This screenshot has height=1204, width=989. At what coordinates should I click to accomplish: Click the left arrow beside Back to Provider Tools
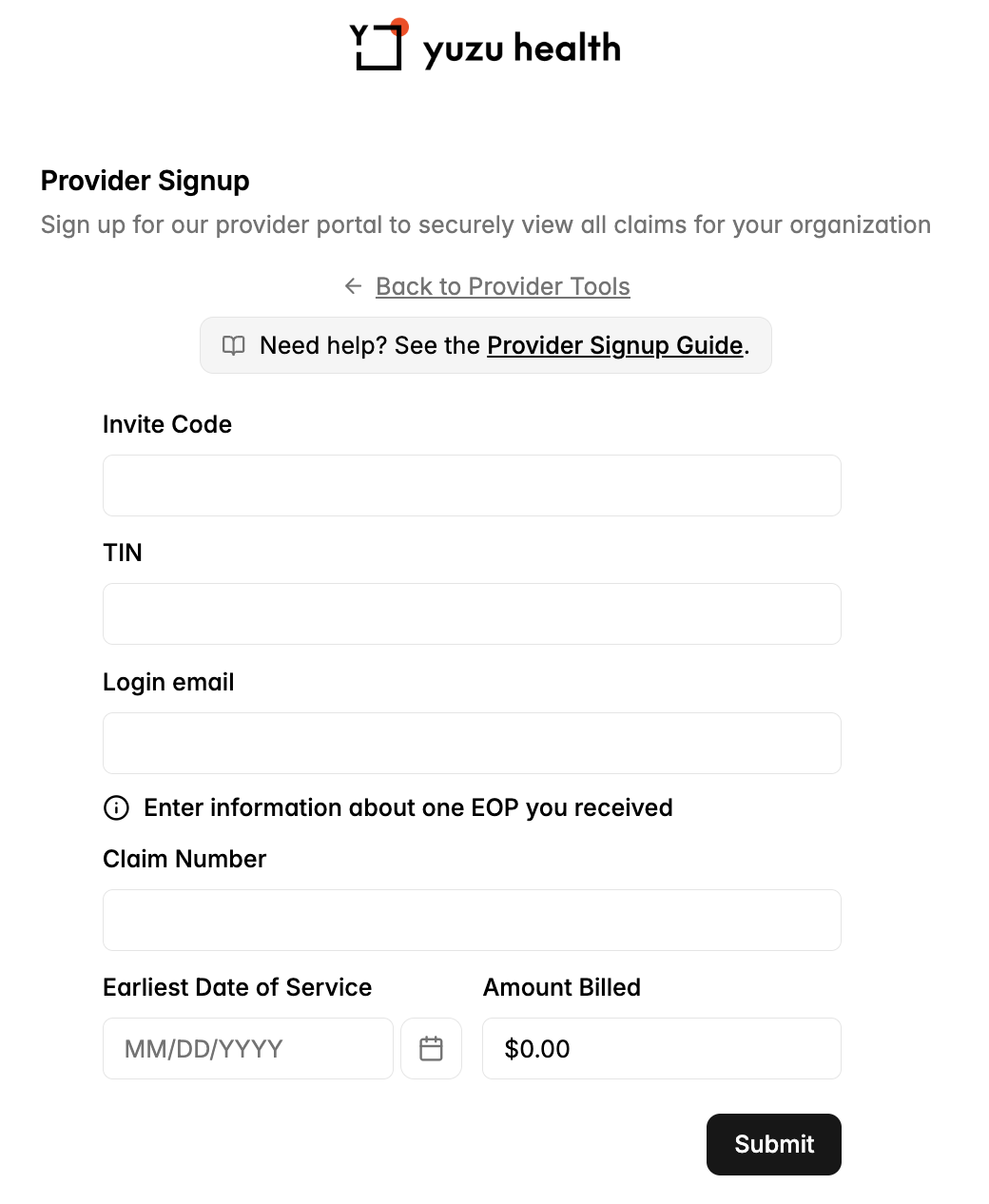tap(354, 286)
